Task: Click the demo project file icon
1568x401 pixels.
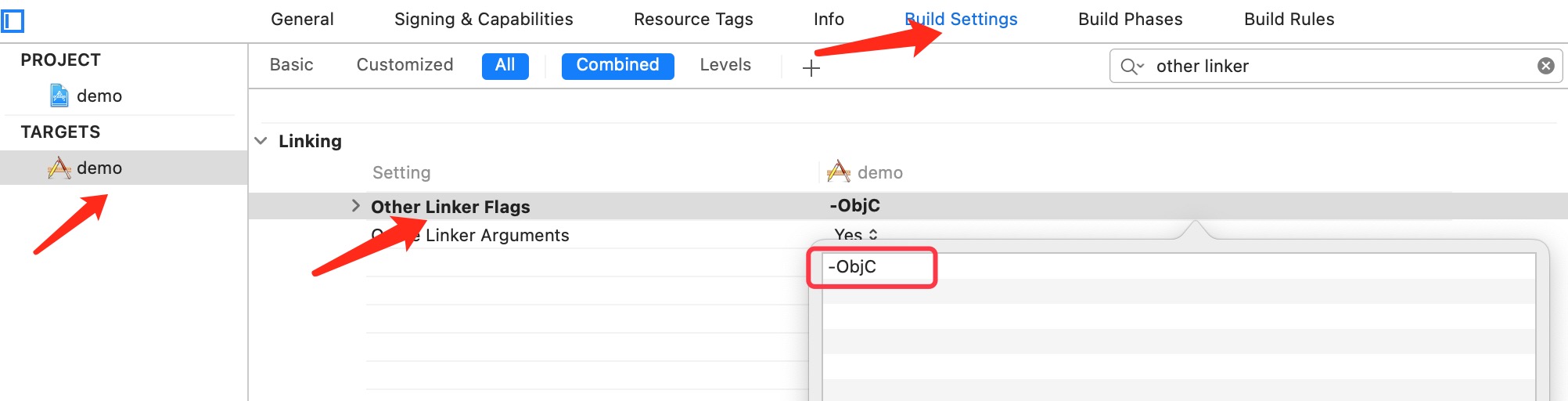Action: coord(59,96)
